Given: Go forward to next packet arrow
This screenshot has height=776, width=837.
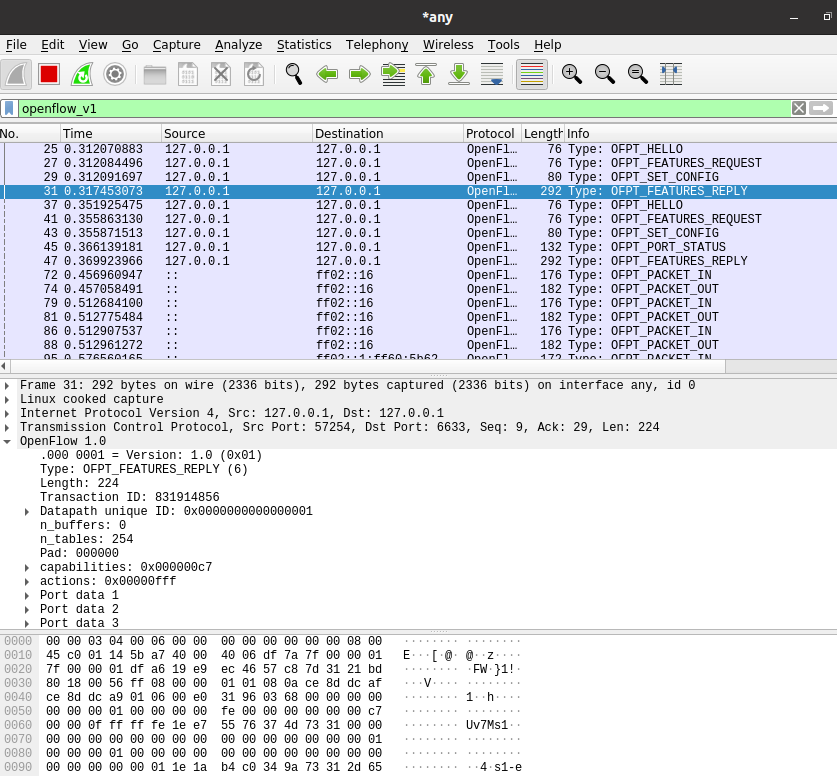Looking at the screenshot, I should point(360,74).
